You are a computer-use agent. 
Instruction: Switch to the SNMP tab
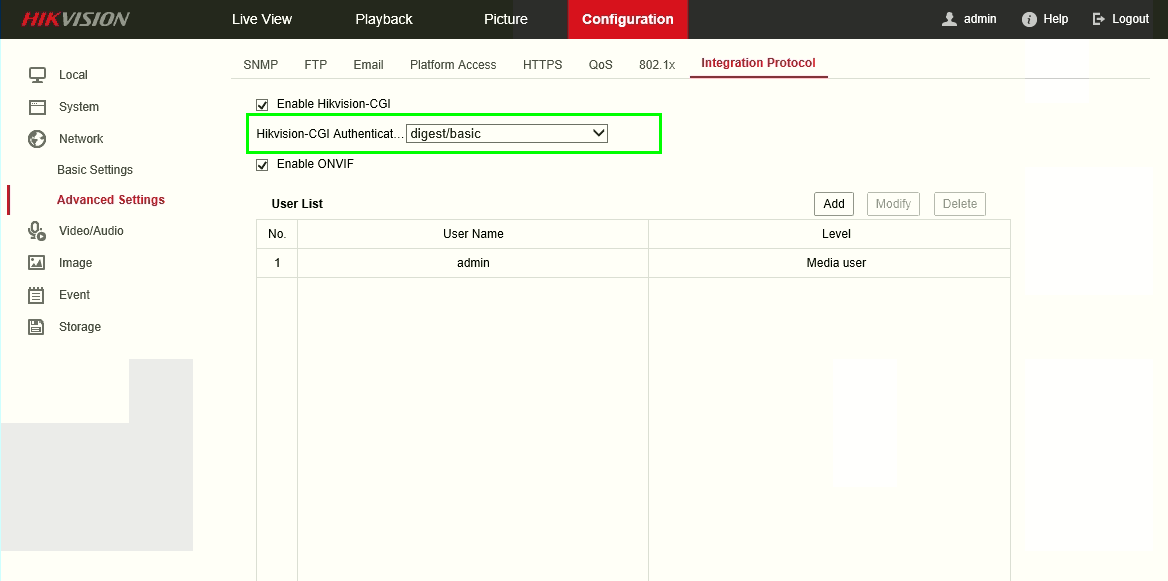click(x=261, y=65)
